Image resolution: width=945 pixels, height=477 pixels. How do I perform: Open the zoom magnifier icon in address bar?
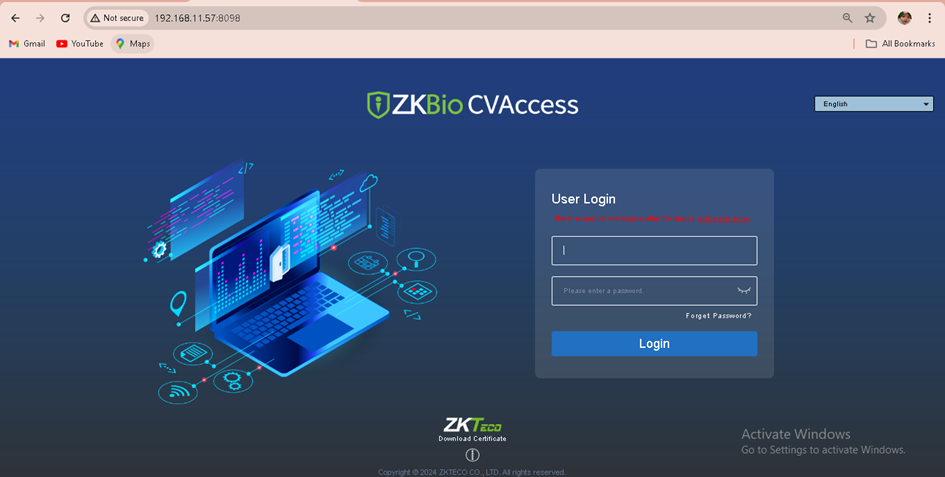[847, 18]
